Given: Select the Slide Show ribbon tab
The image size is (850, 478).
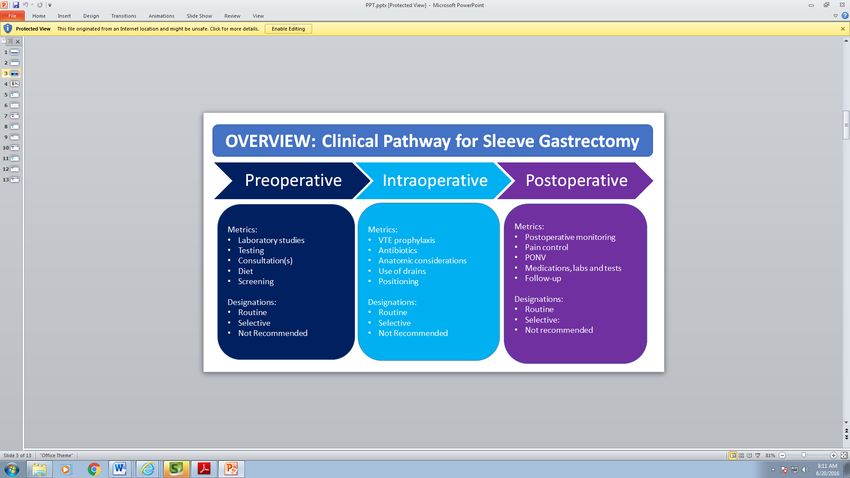Looking at the screenshot, I should coord(199,16).
